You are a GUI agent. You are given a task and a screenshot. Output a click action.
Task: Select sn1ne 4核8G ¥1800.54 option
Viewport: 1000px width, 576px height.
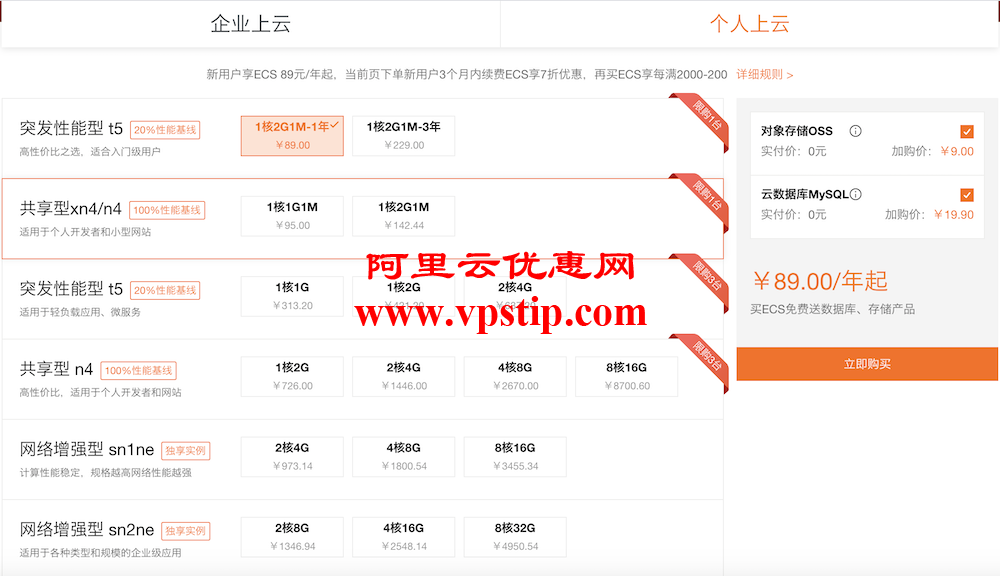tap(404, 457)
